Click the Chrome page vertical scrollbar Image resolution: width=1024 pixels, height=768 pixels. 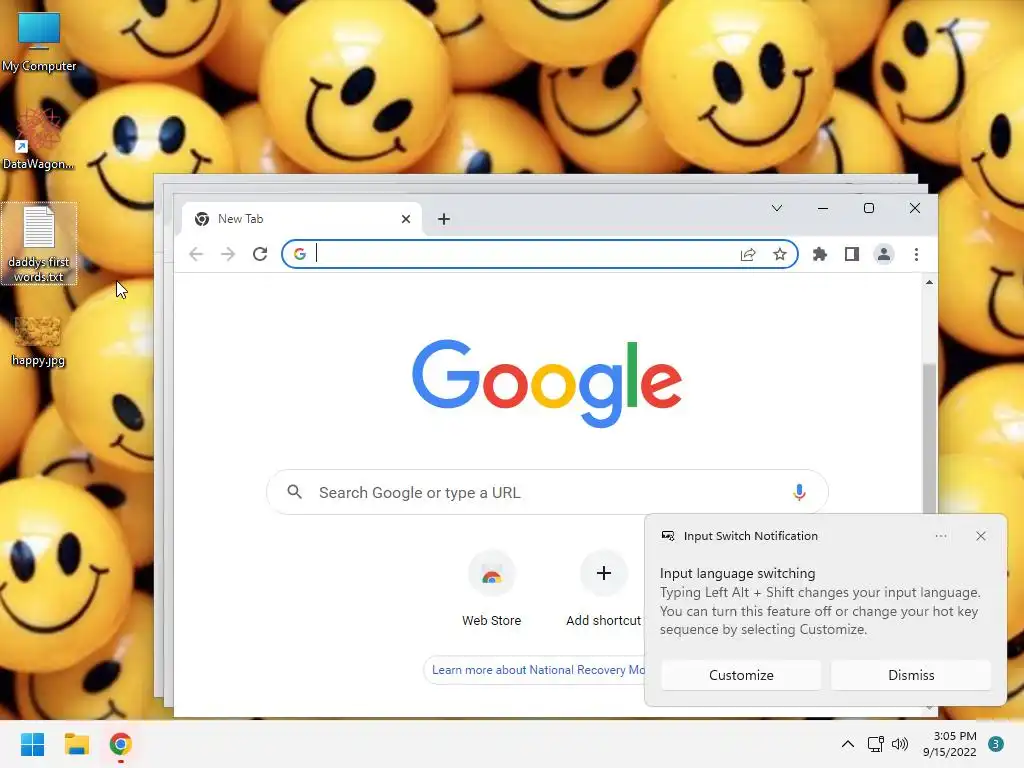929,438
